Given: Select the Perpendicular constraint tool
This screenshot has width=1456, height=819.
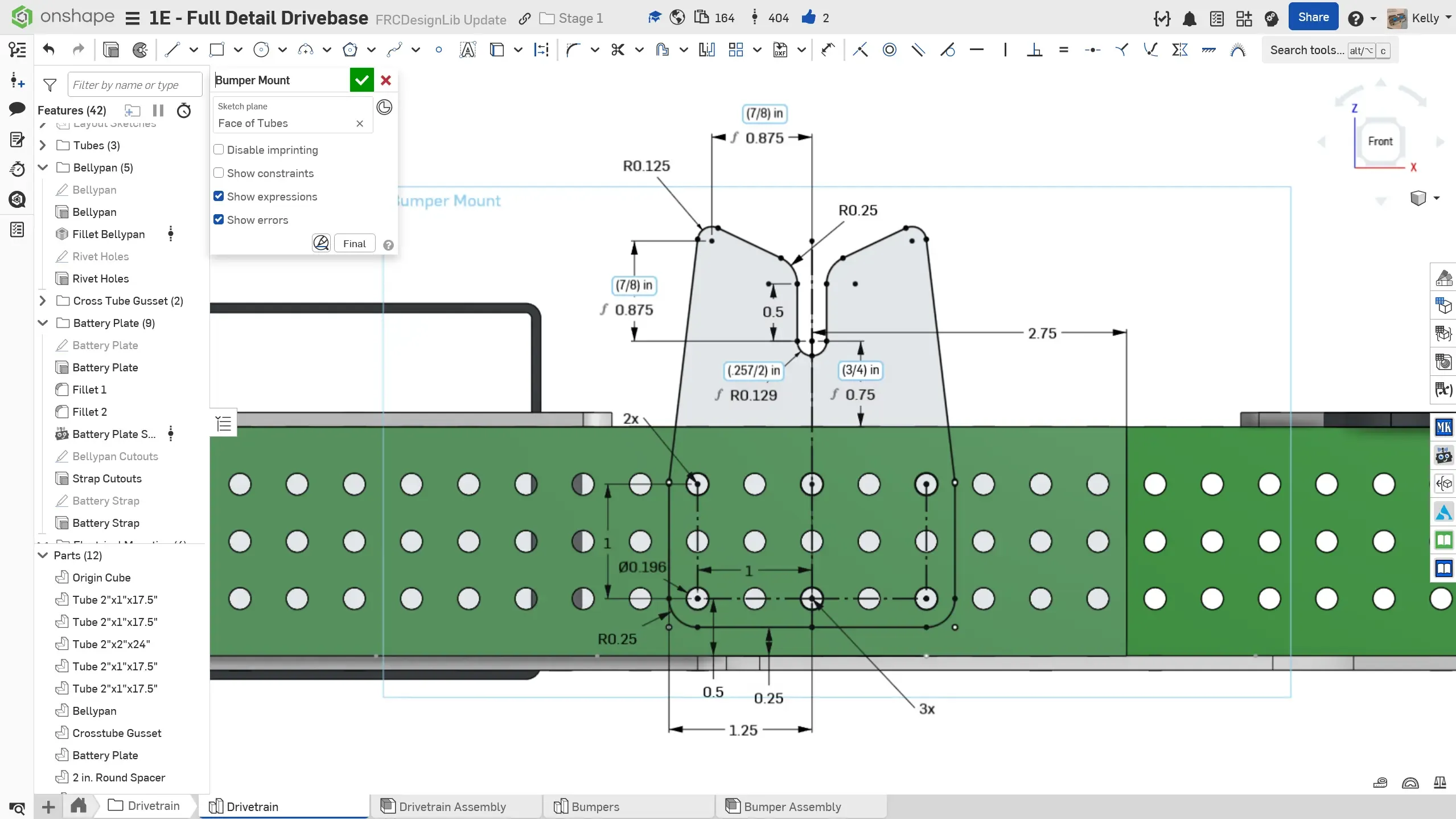Looking at the screenshot, I should [x=1034, y=50].
